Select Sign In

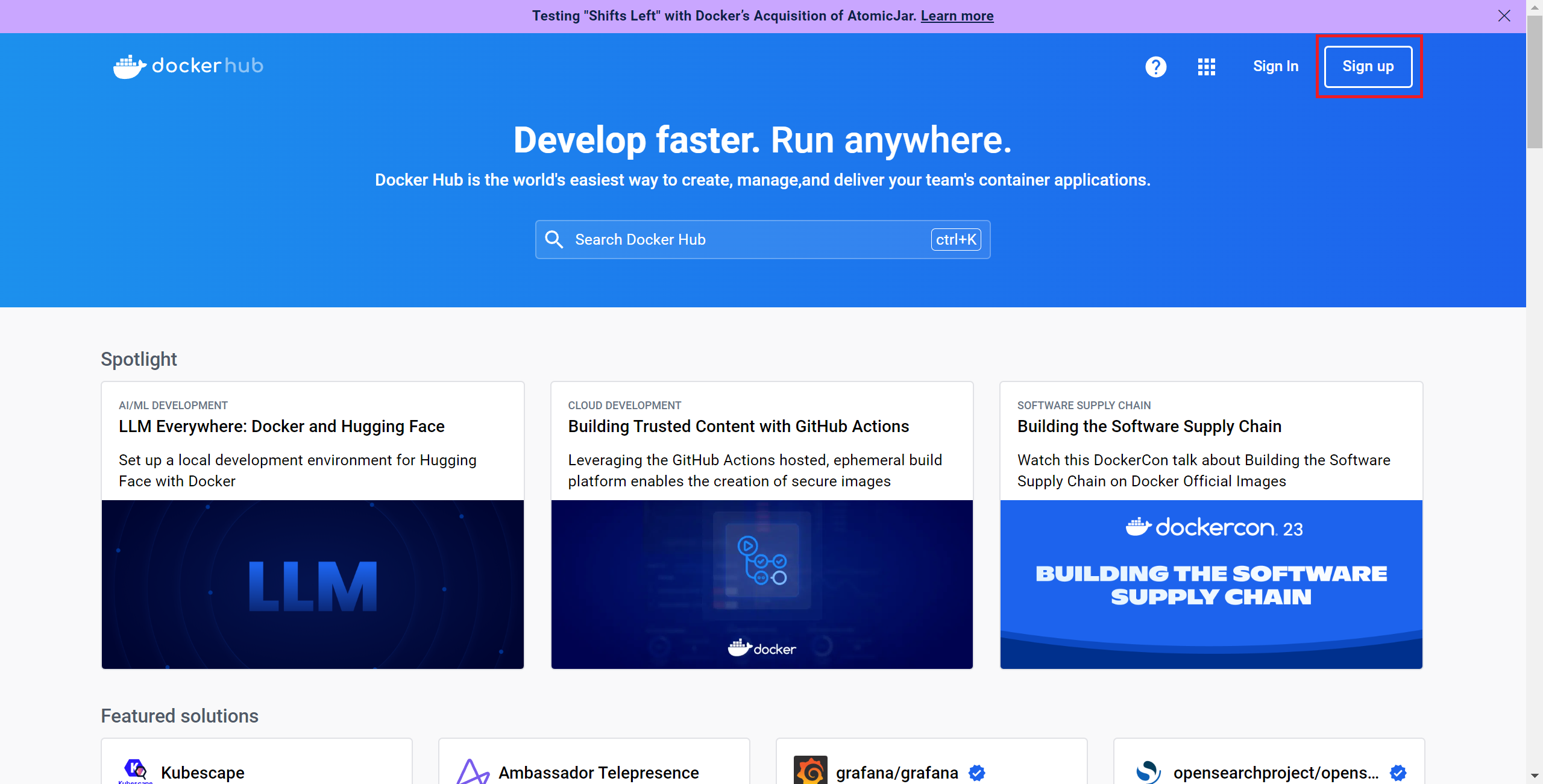click(1276, 66)
